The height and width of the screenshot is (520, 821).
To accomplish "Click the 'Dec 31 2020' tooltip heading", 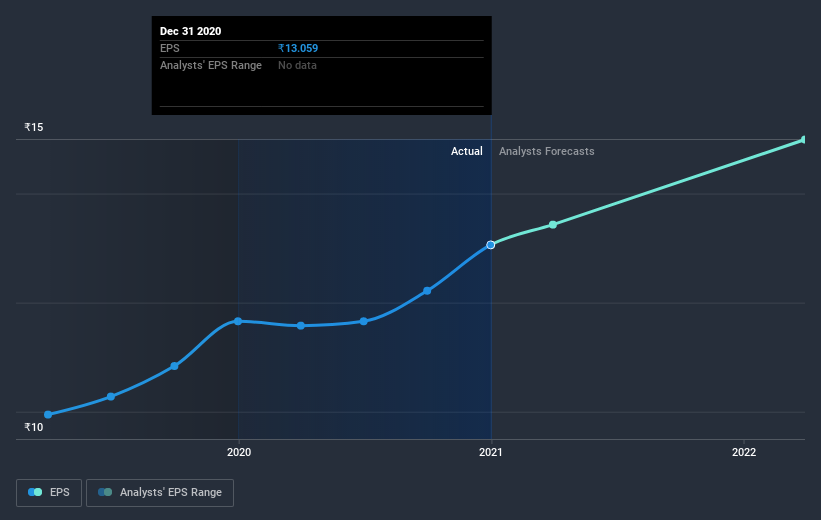I will click(191, 31).
